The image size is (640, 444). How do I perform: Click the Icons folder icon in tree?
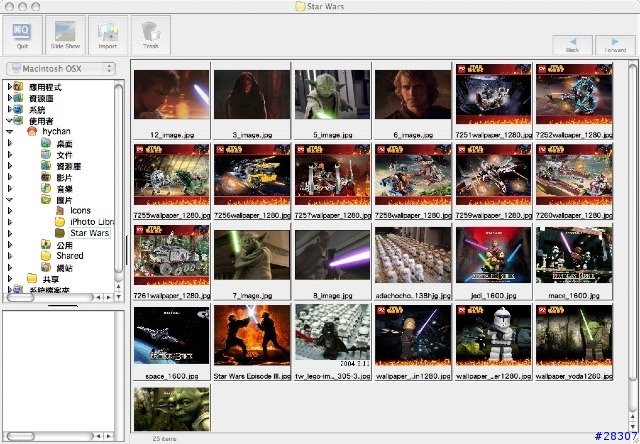point(60,211)
